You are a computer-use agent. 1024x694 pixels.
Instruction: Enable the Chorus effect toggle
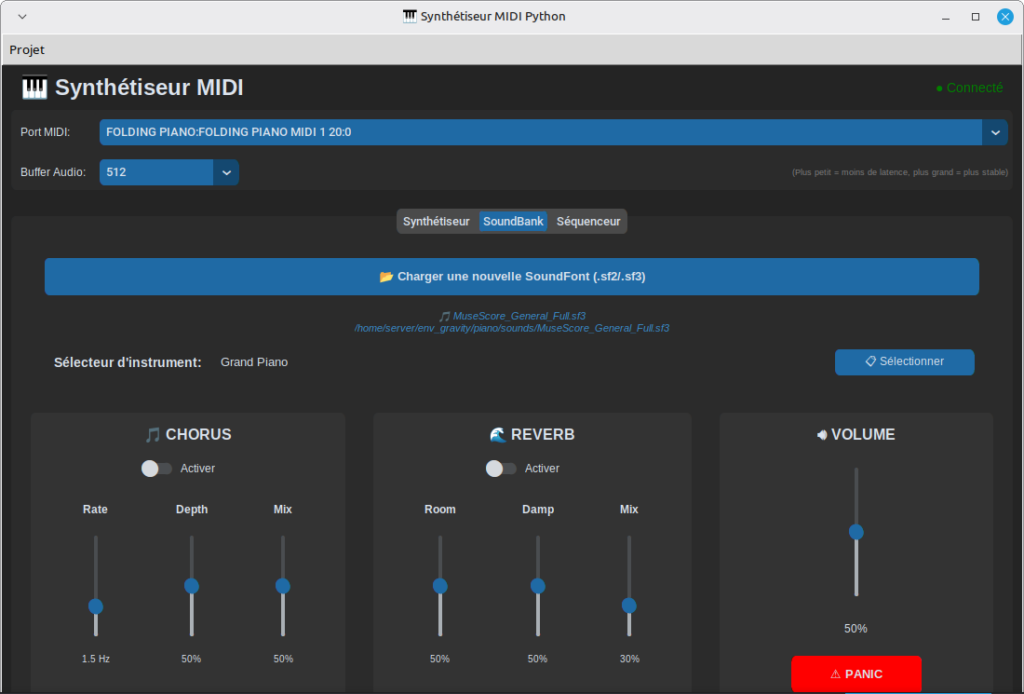click(x=157, y=468)
